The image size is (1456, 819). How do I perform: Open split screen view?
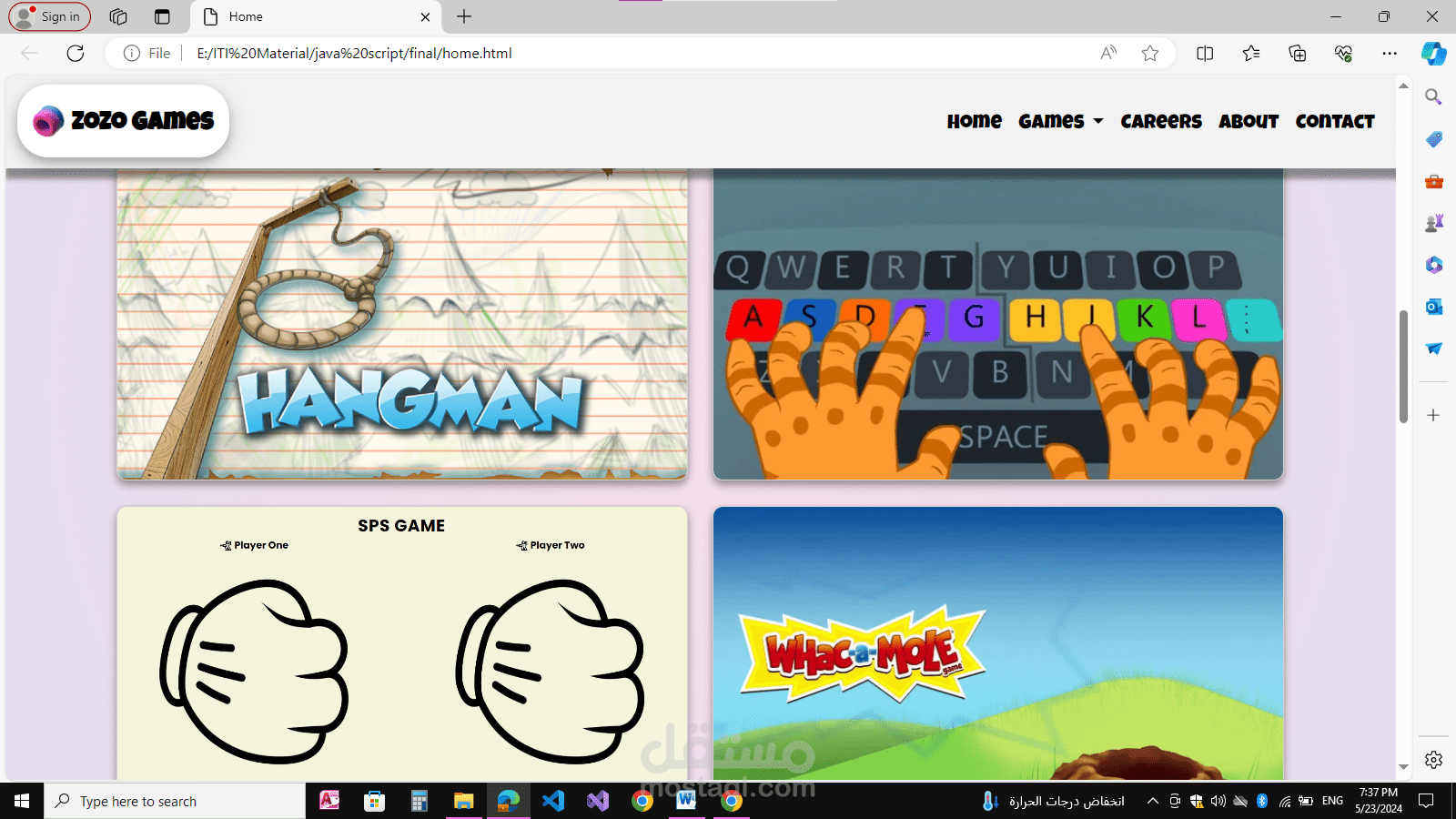coord(1205,53)
